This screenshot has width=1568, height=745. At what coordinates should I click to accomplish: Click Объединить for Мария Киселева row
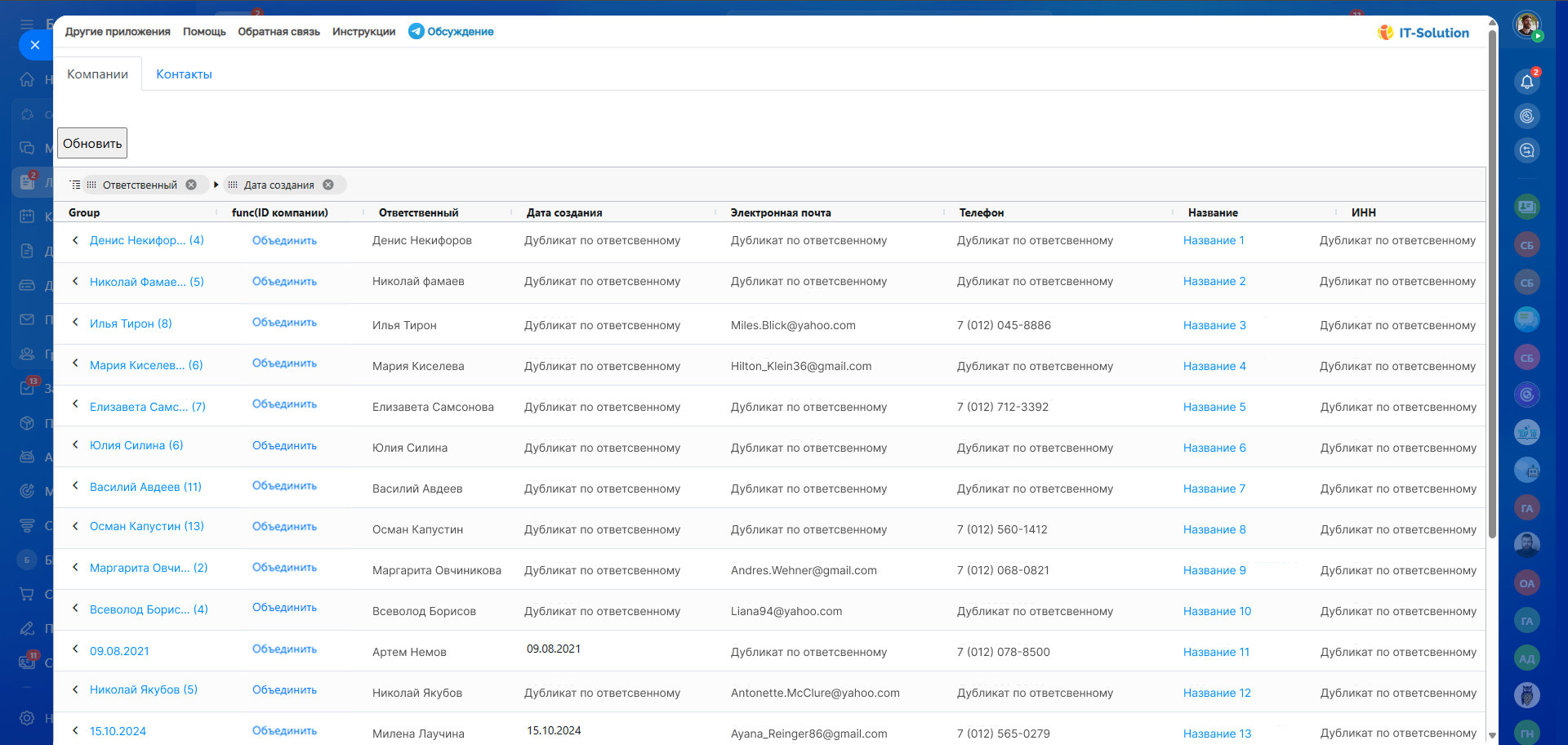tap(284, 364)
